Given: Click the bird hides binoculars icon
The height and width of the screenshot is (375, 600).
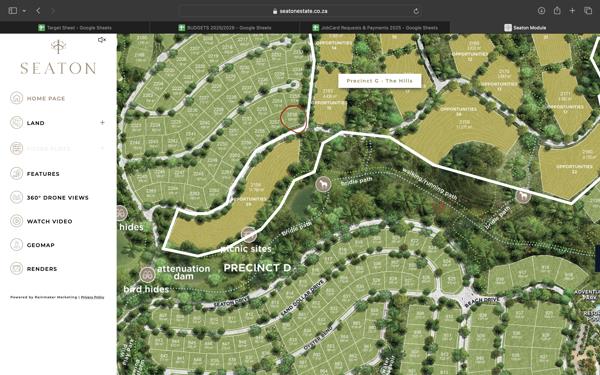Looking at the screenshot, I should click(147, 274).
